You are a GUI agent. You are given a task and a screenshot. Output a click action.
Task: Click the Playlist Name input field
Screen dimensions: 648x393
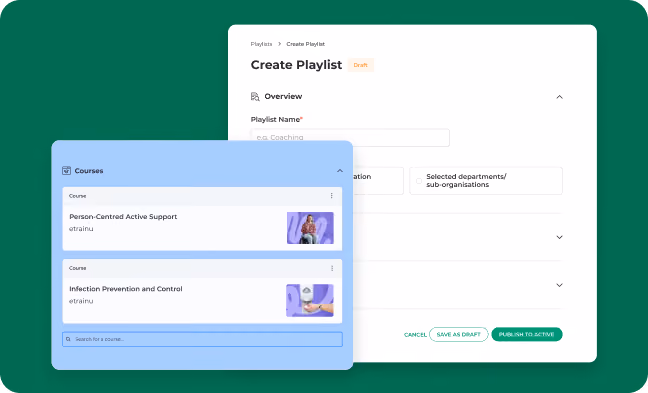[350, 138]
